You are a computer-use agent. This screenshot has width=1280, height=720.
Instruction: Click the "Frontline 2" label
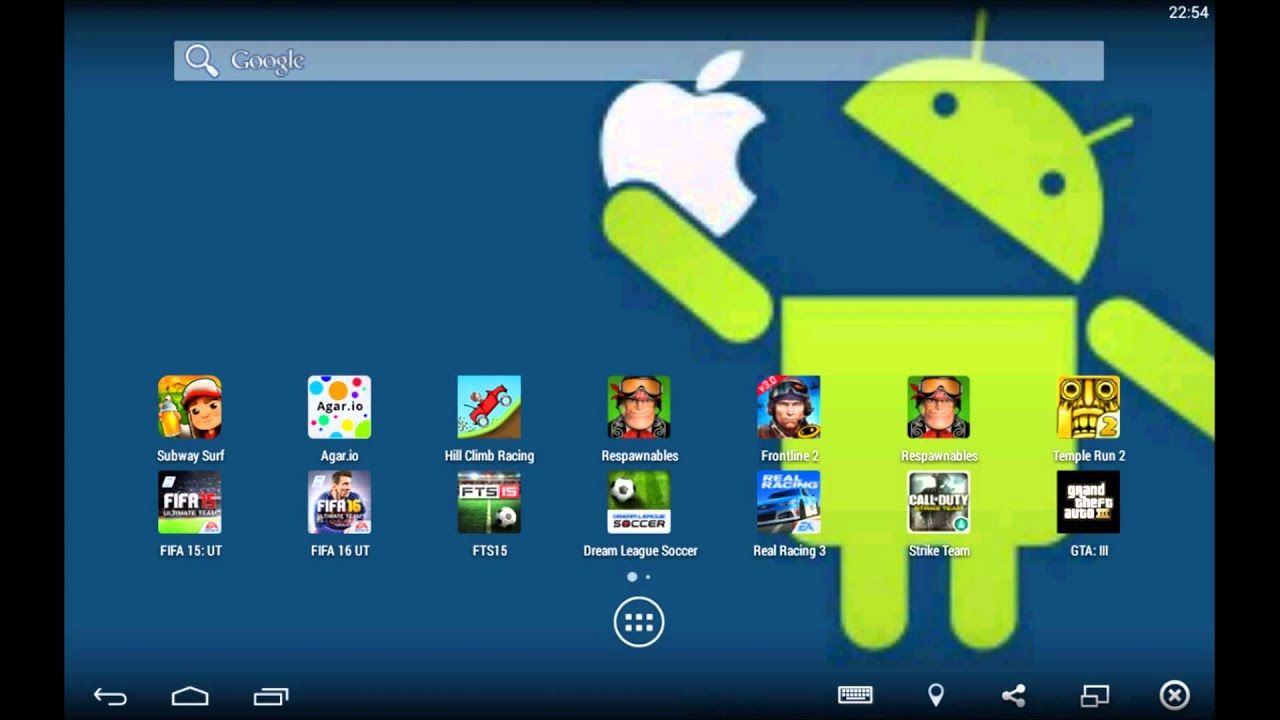pos(790,456)
